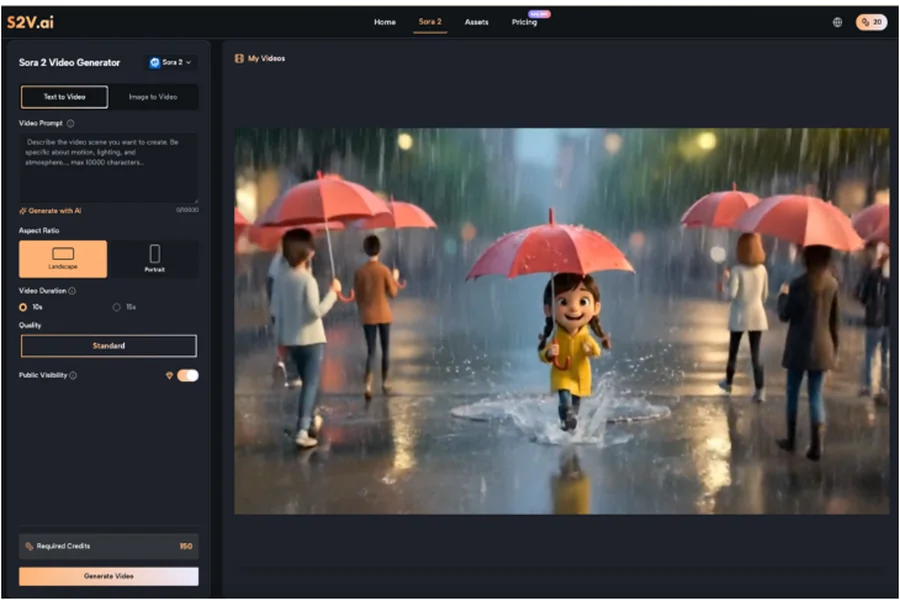Select the 10s video duration option
The width and height of the screenshot is (900, 600).
23,307
